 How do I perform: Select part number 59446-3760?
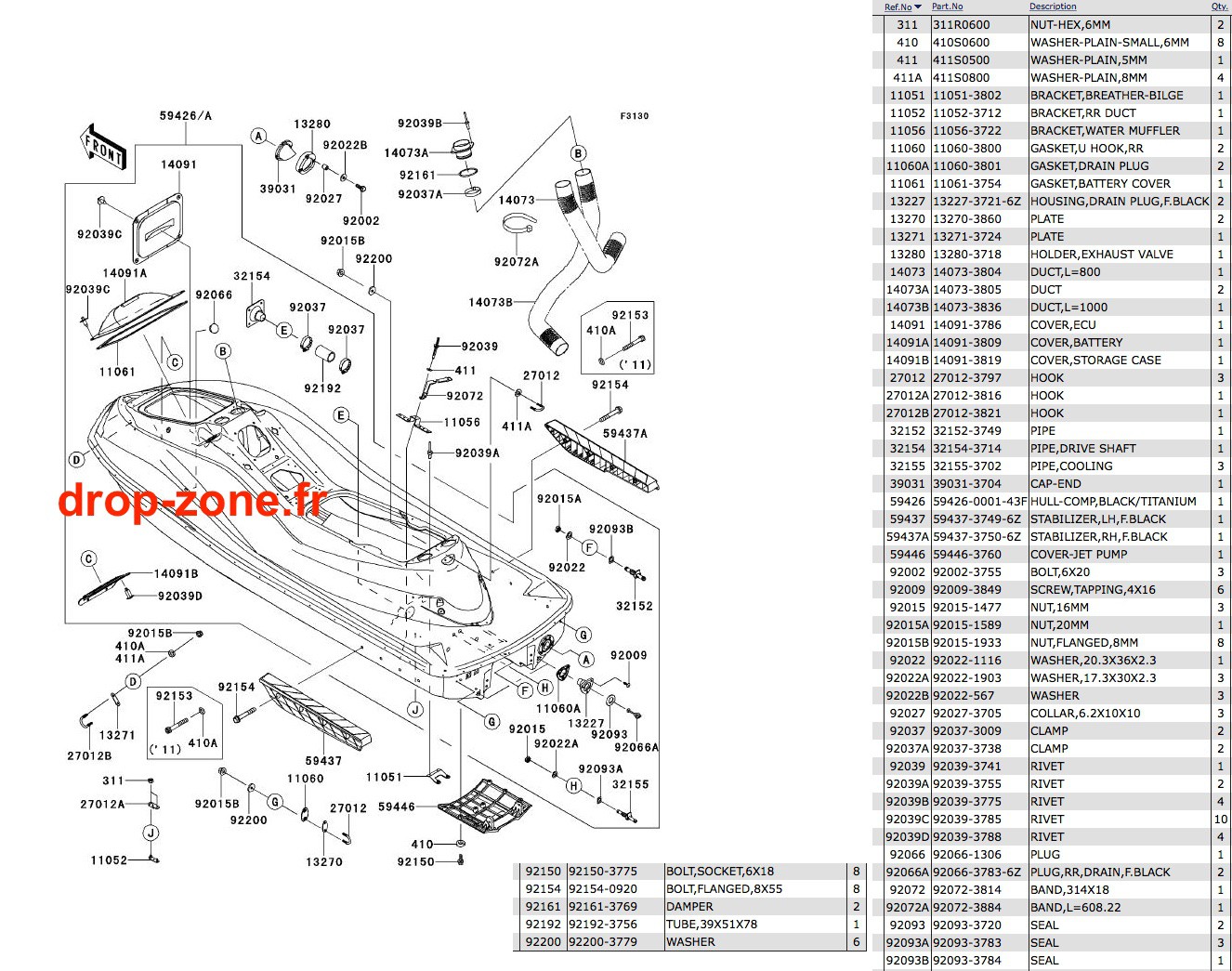(x=967, y=555)
